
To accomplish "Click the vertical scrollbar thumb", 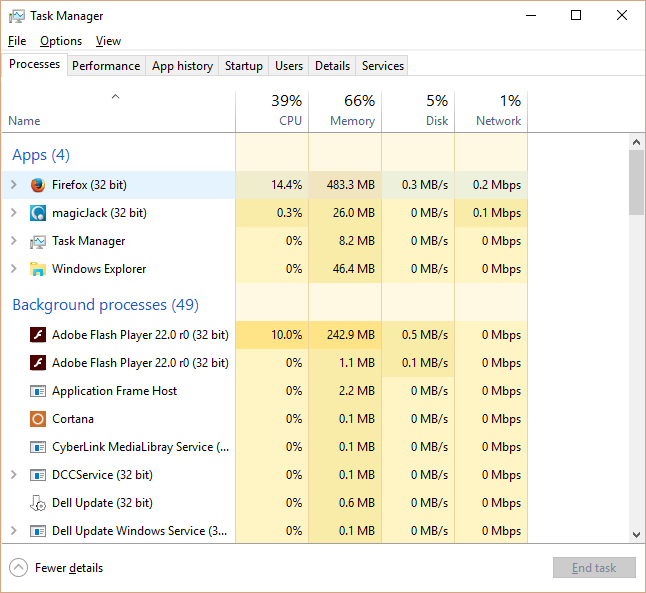I will point(637,183).
